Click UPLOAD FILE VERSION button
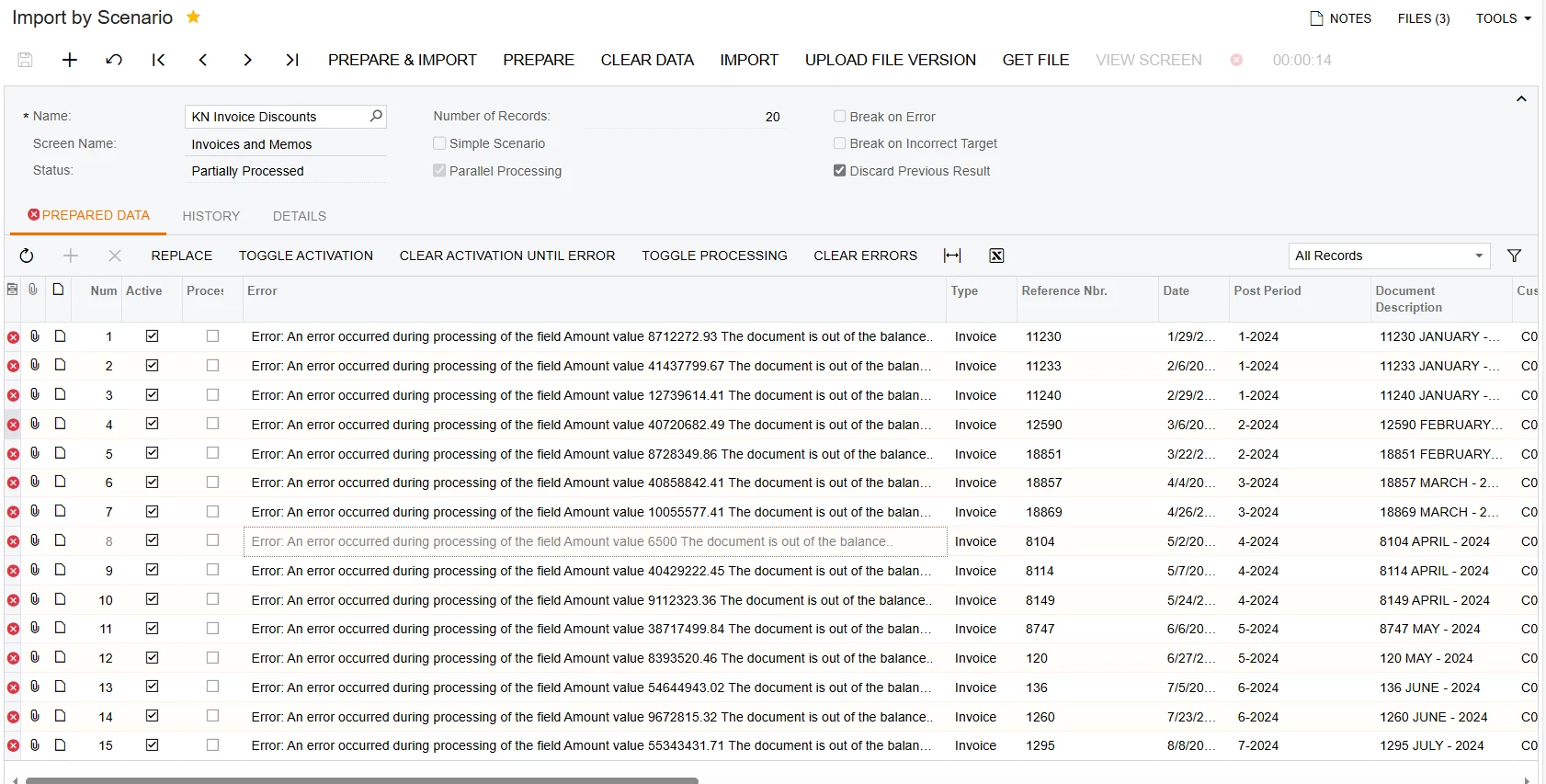Image resolution: width=1546 pixels, height=784 pixels. (x=891, y=60)
